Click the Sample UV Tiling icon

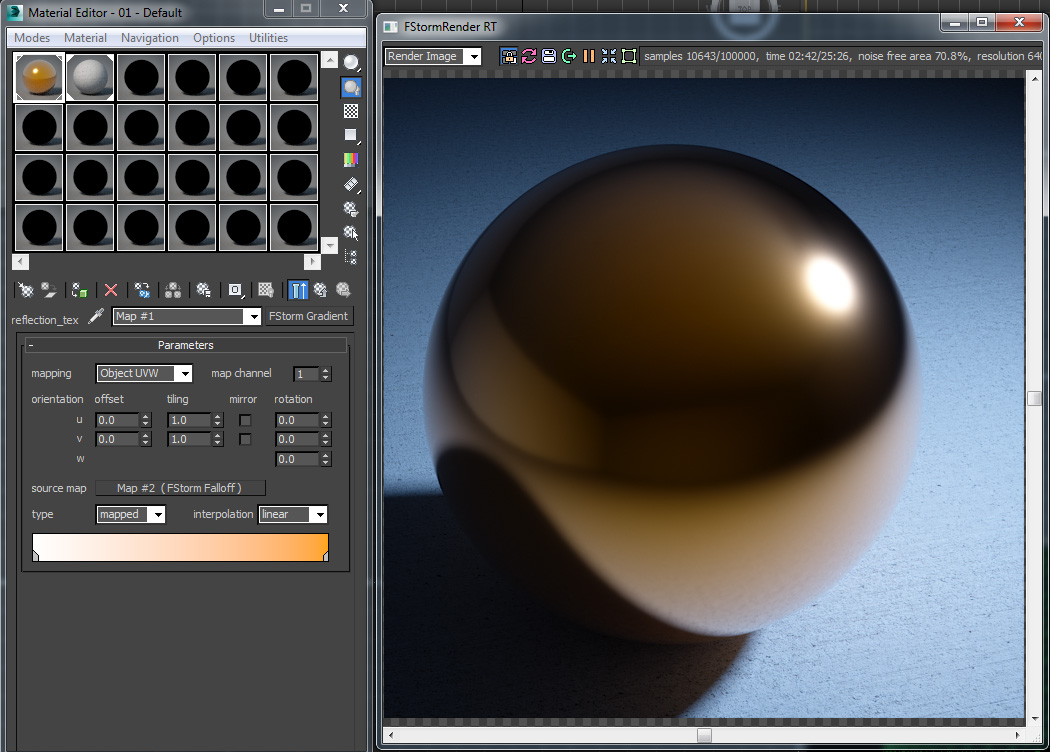point(351,136)
